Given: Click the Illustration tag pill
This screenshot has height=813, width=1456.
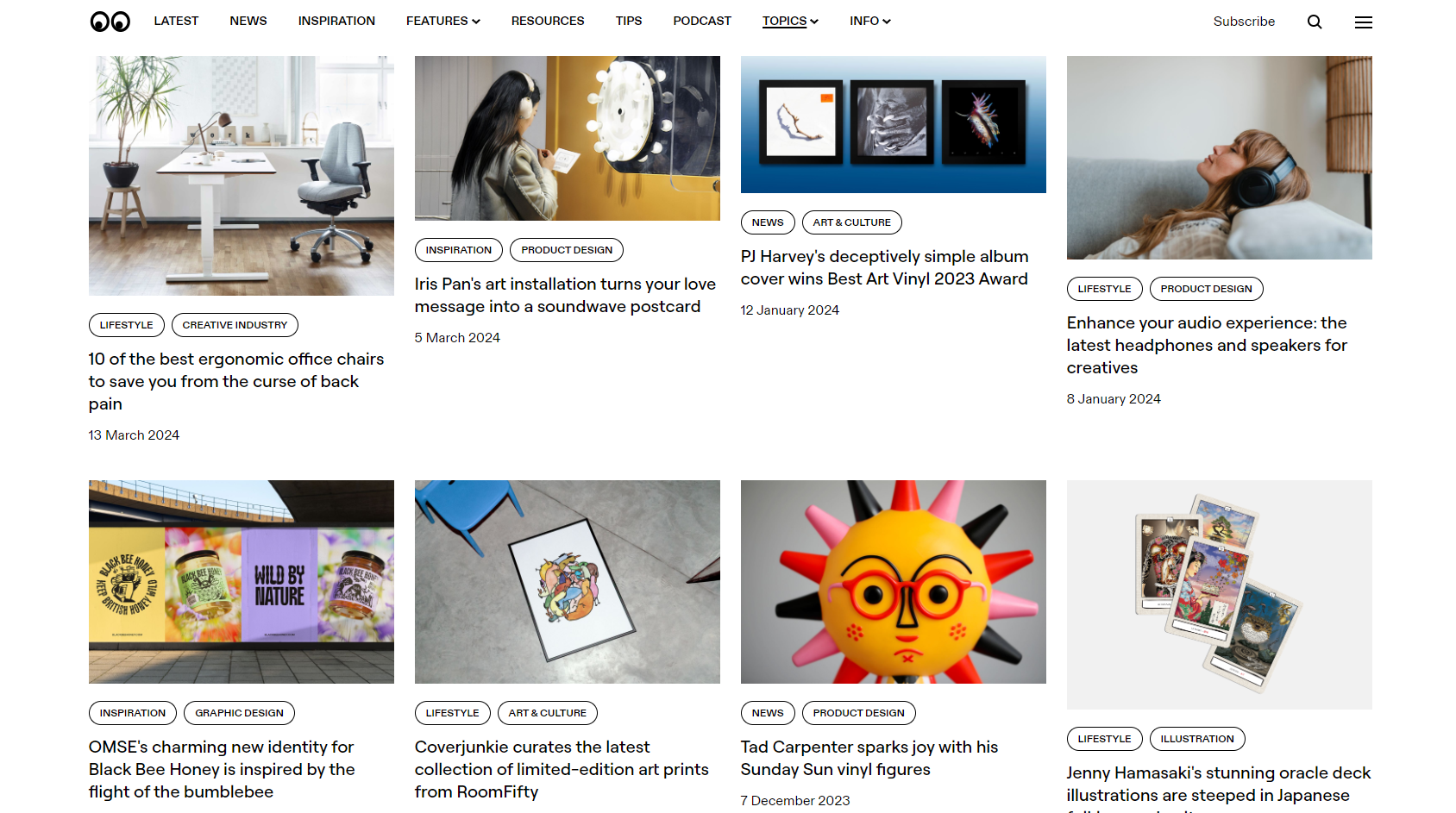Looking at the screenshot, I should click(1197, 739).
